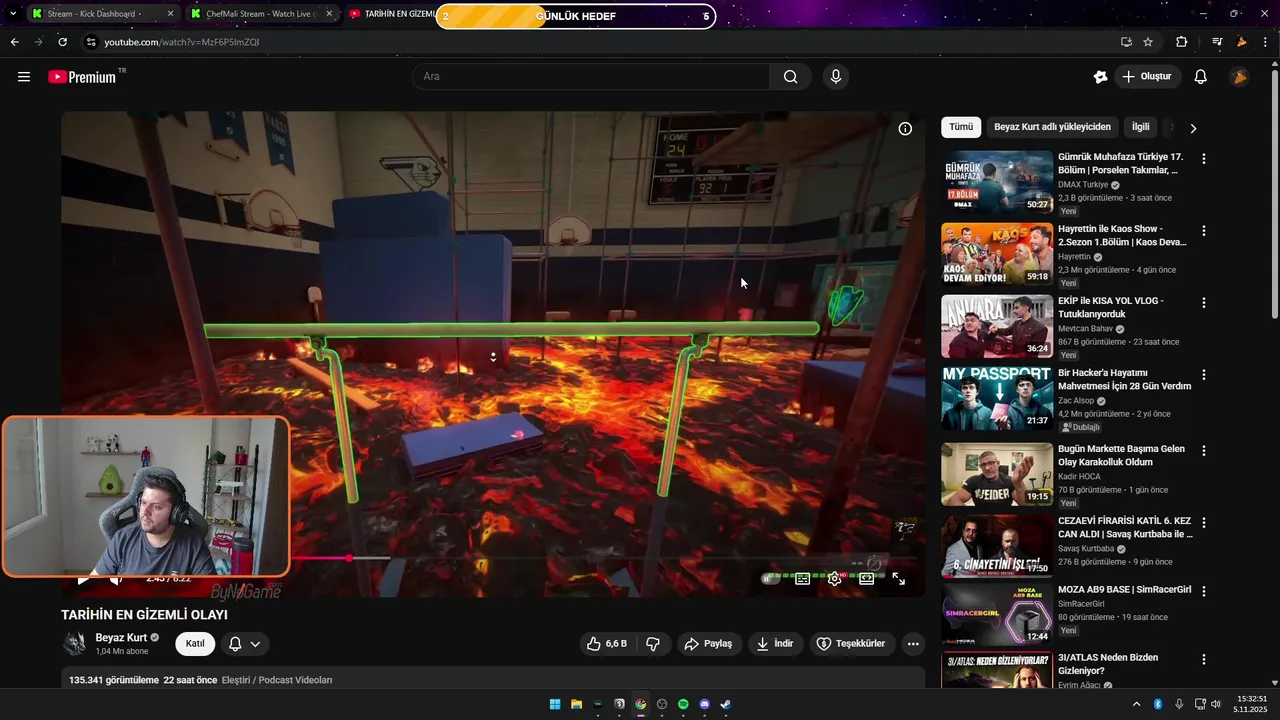This screenshot has width=1280, height=720.
Task: Dislike the video
Action: pos(653,644)
